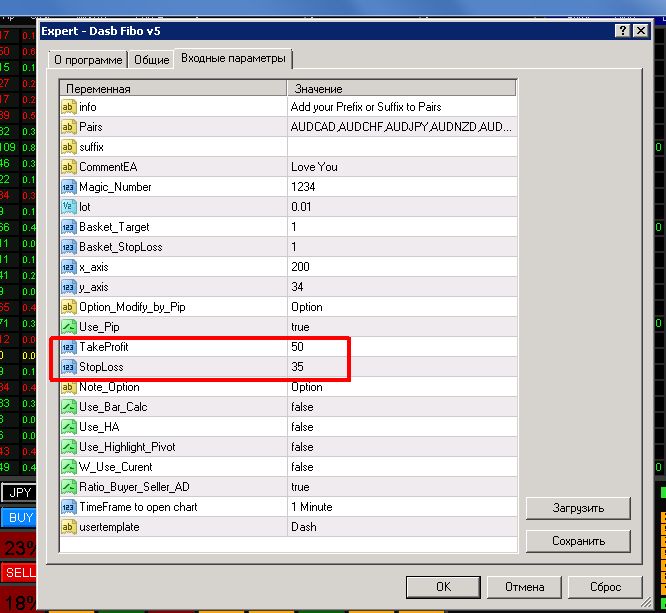Viewport: 666px width, 613px height.
Task: Select the Basket_StopLoss variable name
Action: tap(121, 247)
